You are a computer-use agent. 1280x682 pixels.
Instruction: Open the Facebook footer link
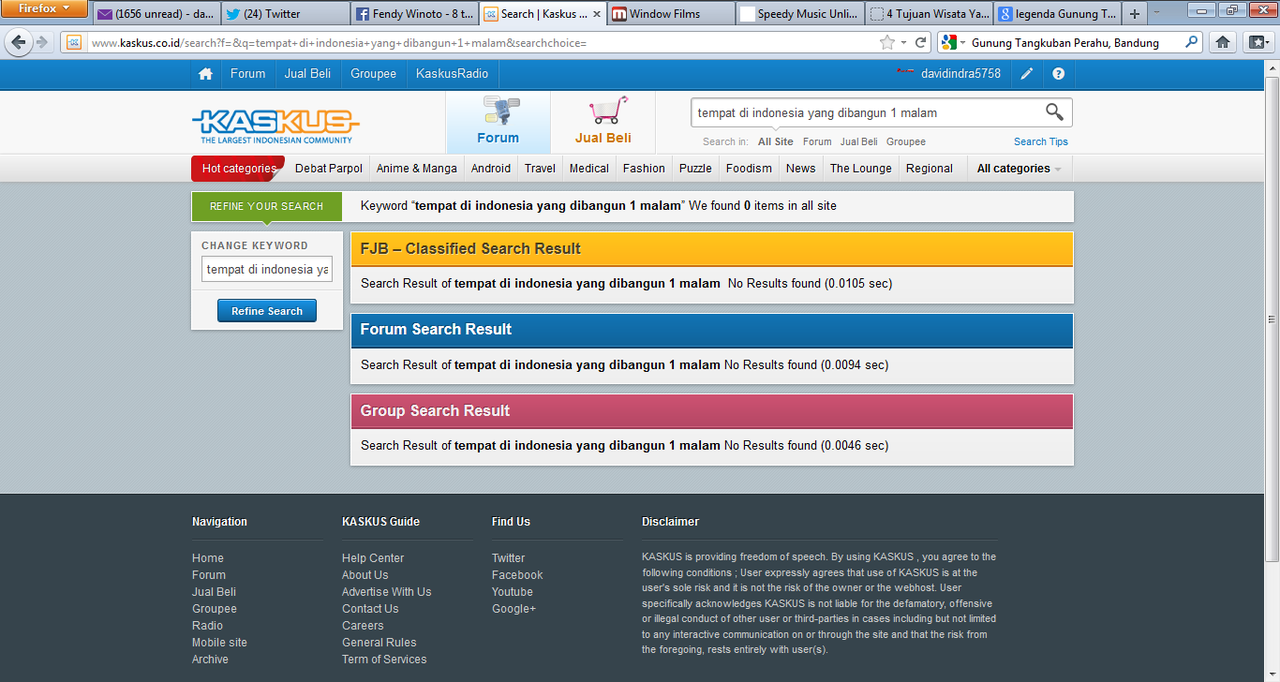point(517,575)
